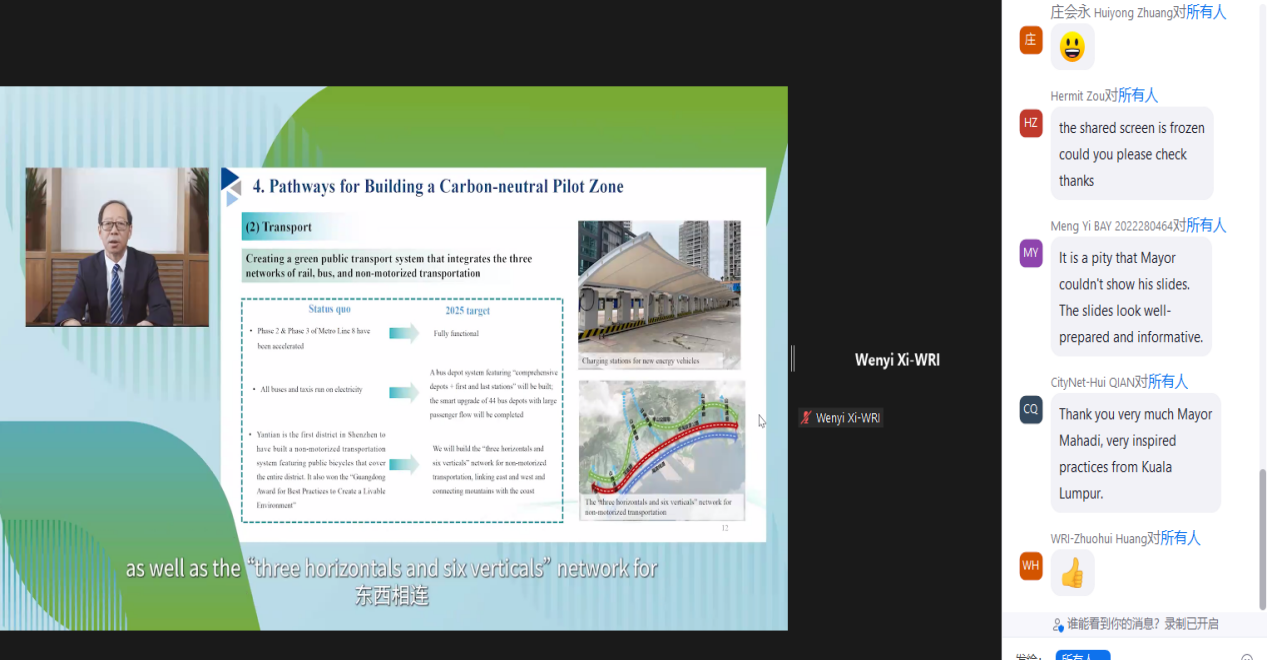Click the 'It is a pity that Mayor' message bubble

[1131, 297]
